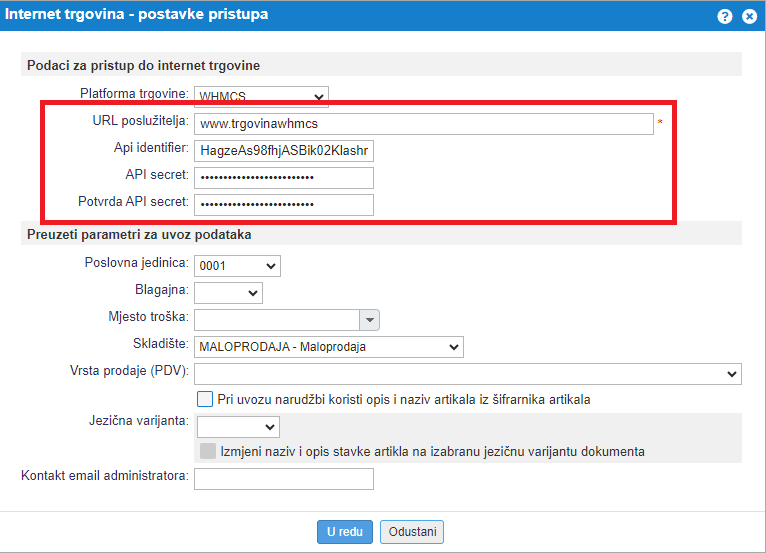Click the Mjesto troška text field
The image size is (766, 553).
pyautogui.click(x=276, y=320)
